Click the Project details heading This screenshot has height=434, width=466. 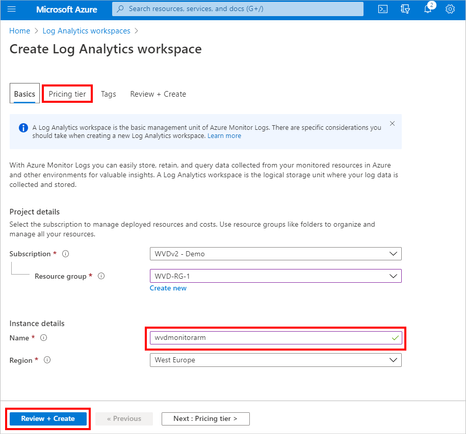(x=35, y=212)
